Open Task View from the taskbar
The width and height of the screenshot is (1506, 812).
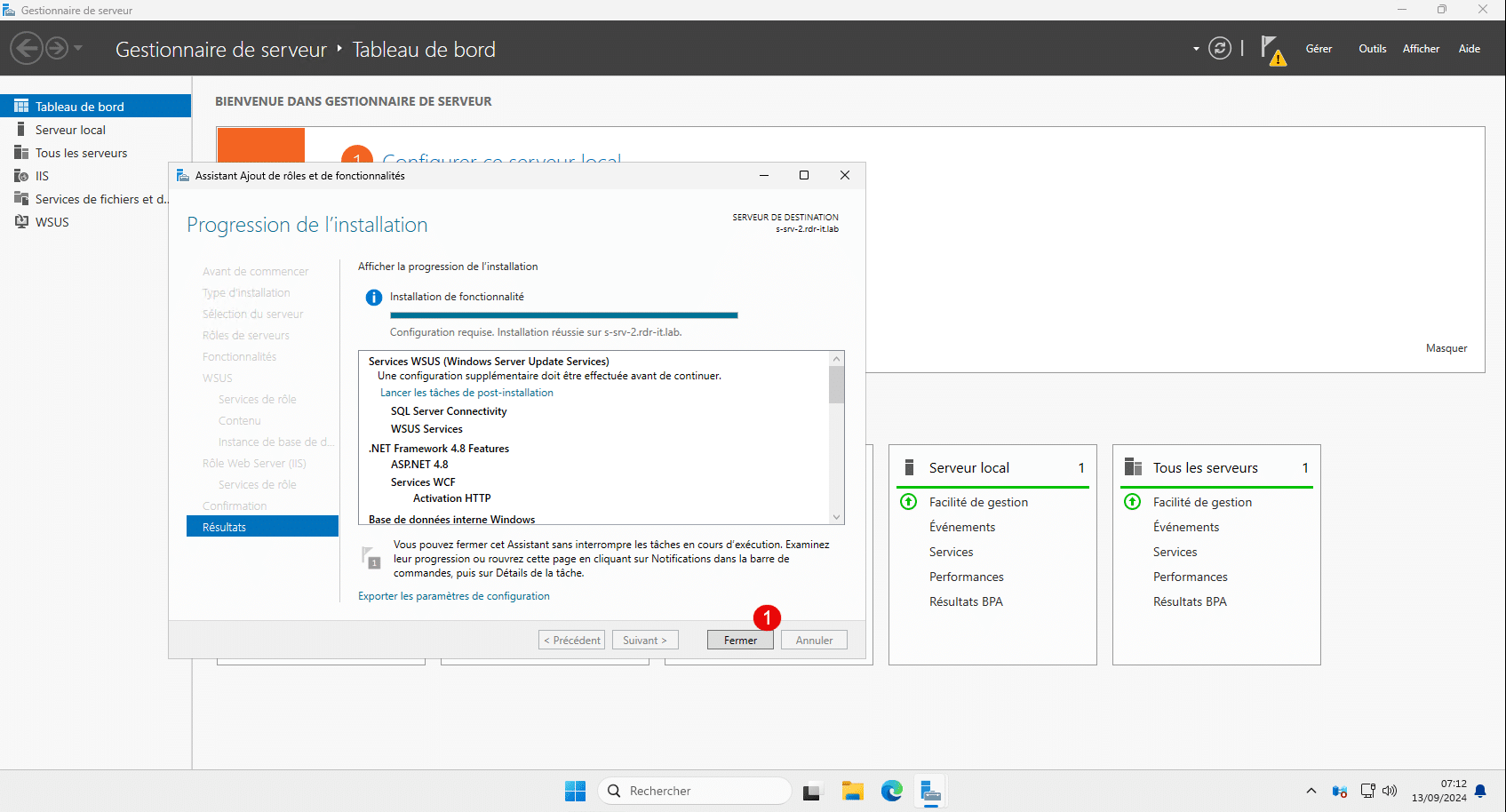[812, 791]
